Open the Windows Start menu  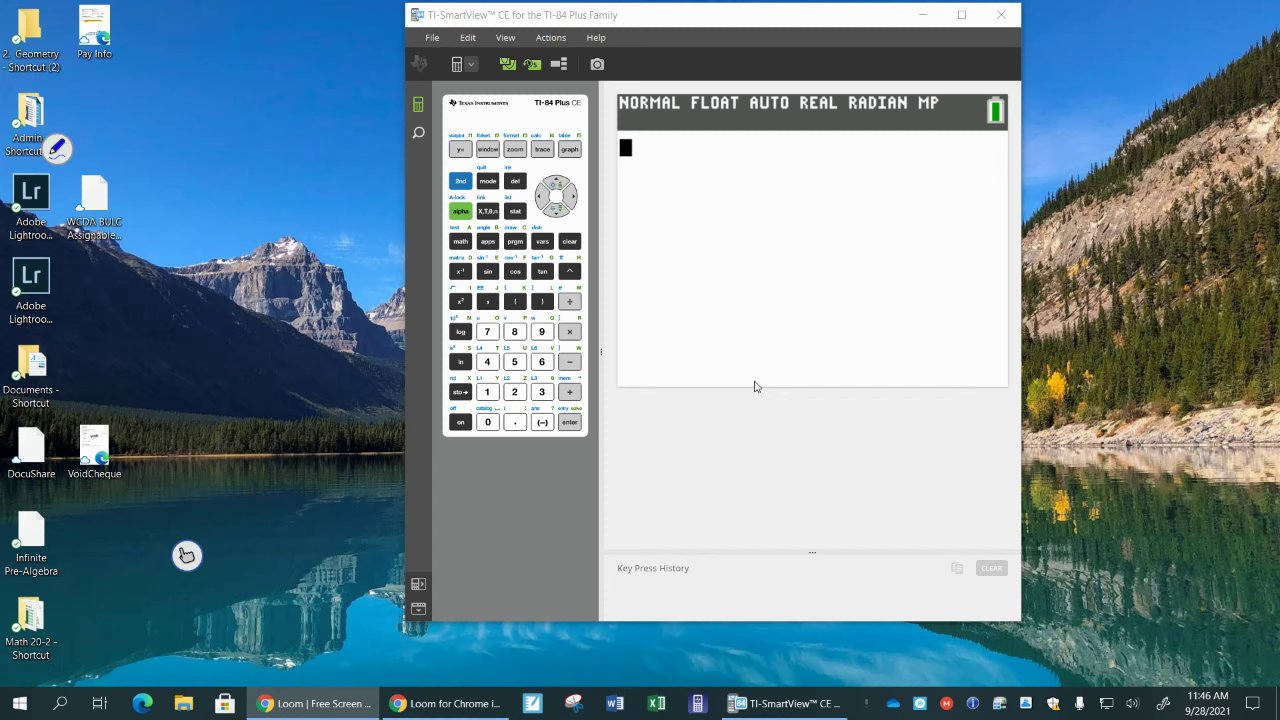pyautogui.click(x=20, y=703)
